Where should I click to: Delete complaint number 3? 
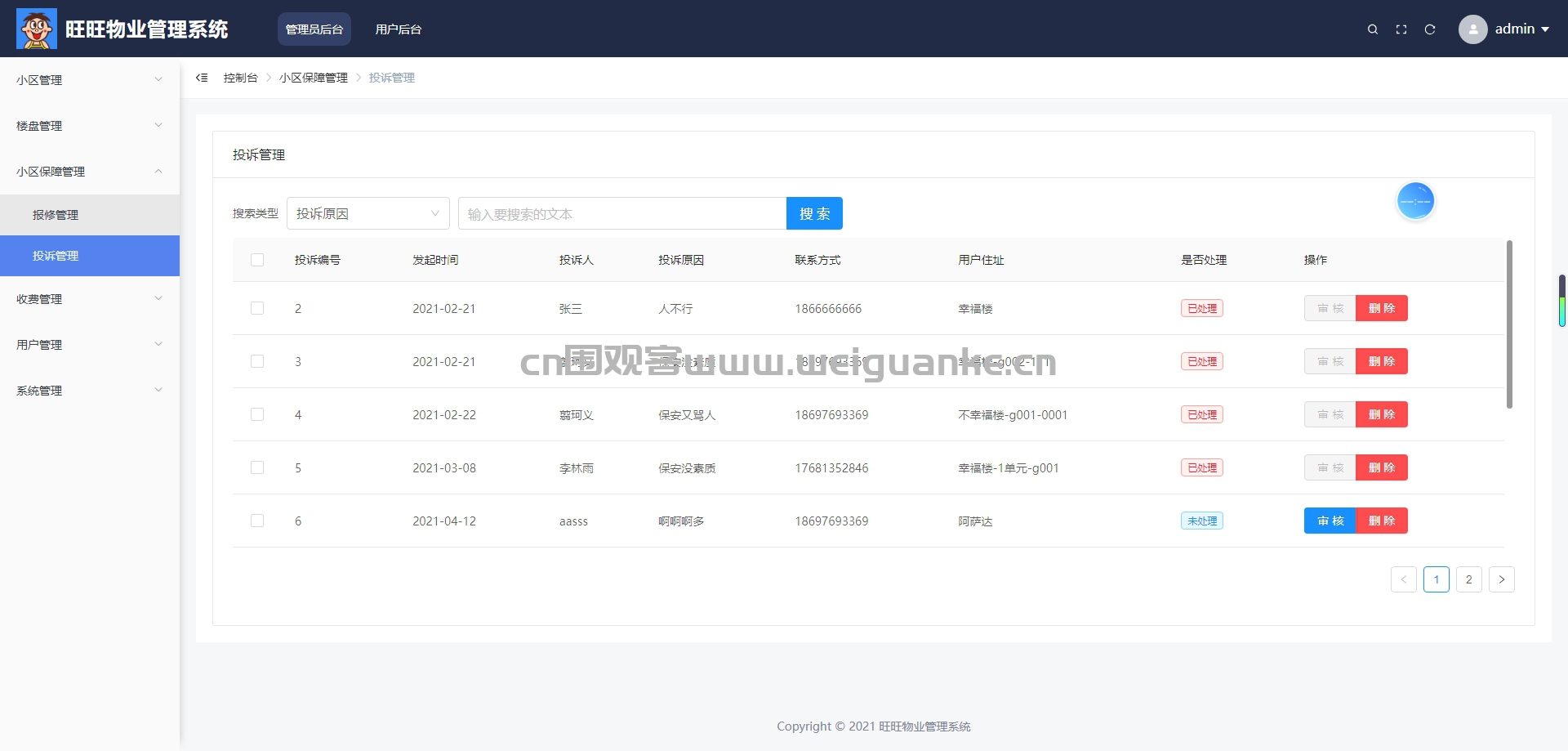[x=1382, y=361]
